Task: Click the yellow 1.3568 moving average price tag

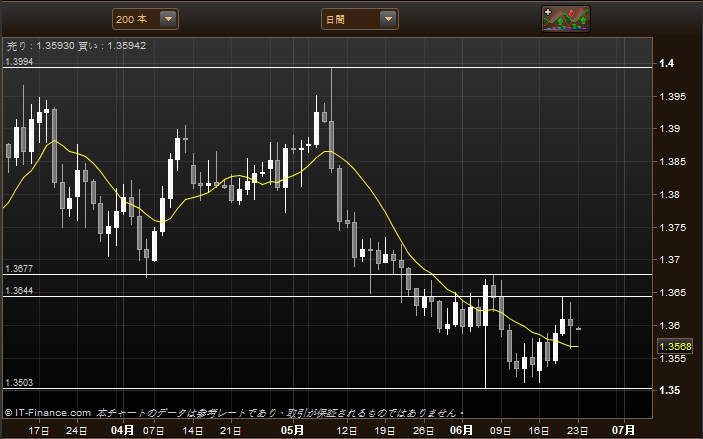Action: pos(676,346)
